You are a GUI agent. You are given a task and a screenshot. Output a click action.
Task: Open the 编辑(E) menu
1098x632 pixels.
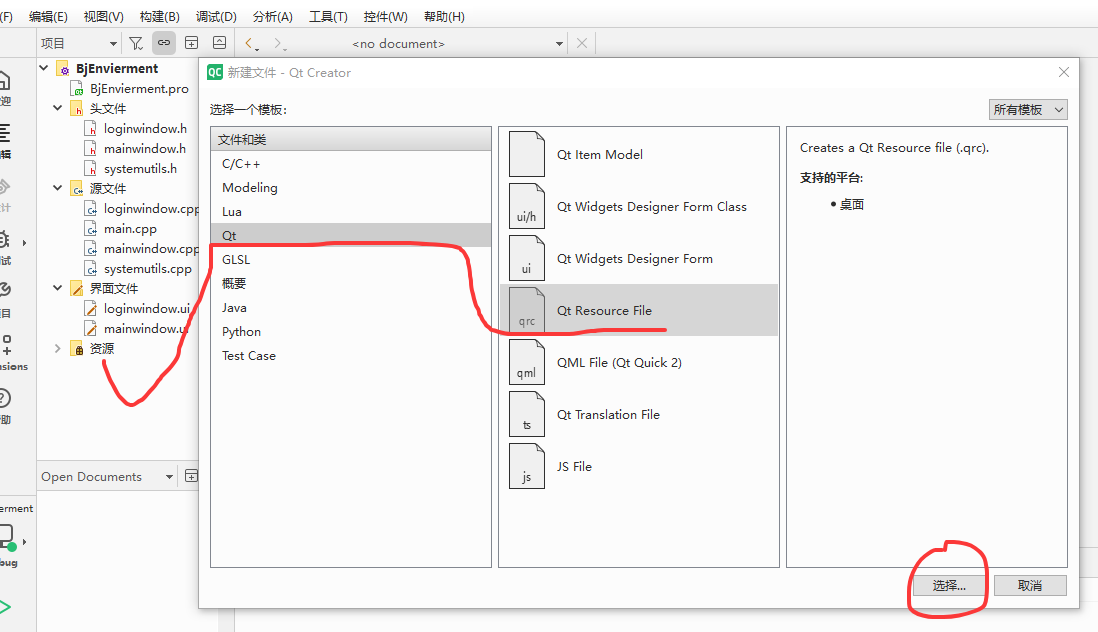point(48,16)
